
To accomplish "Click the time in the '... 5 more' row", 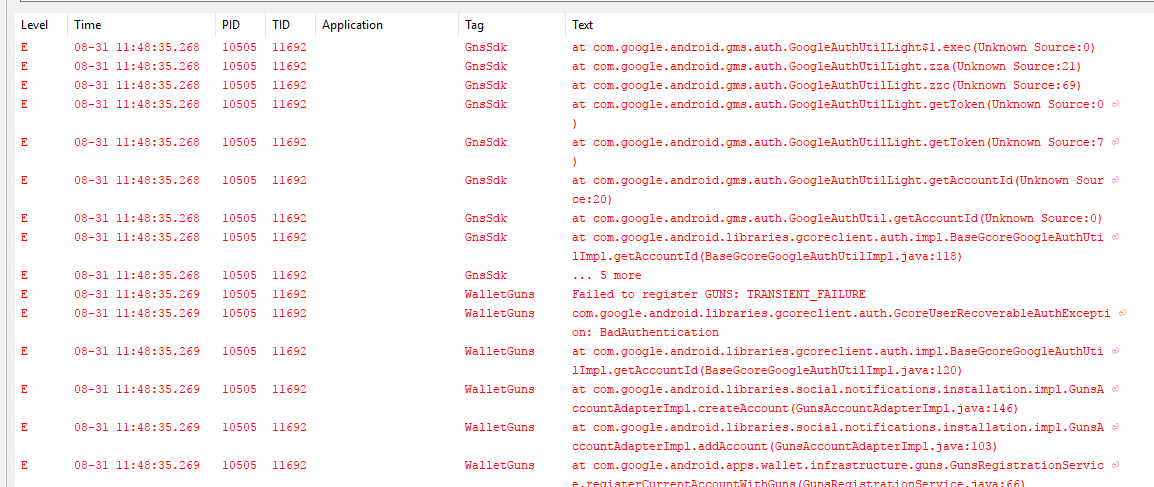I will point(137,275).
